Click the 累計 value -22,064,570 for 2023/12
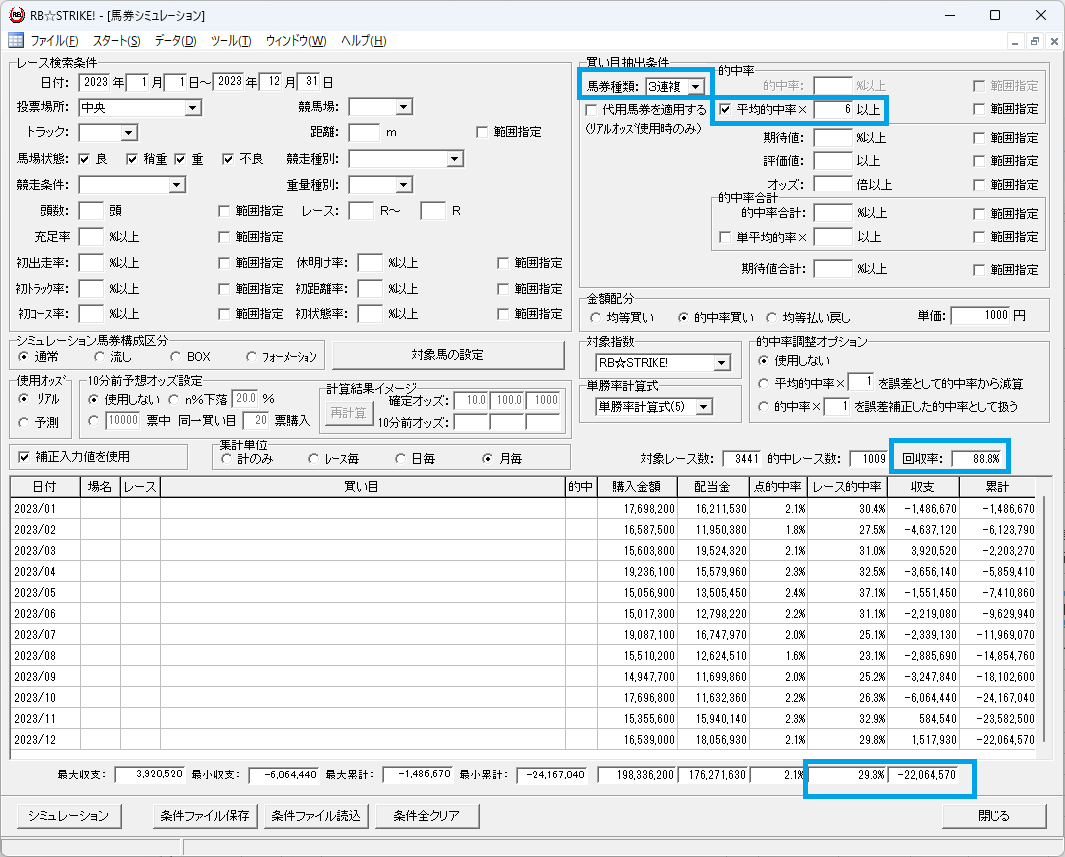Image resolution: width=1065 pixels, height=857 pixels. (1005, 740)
